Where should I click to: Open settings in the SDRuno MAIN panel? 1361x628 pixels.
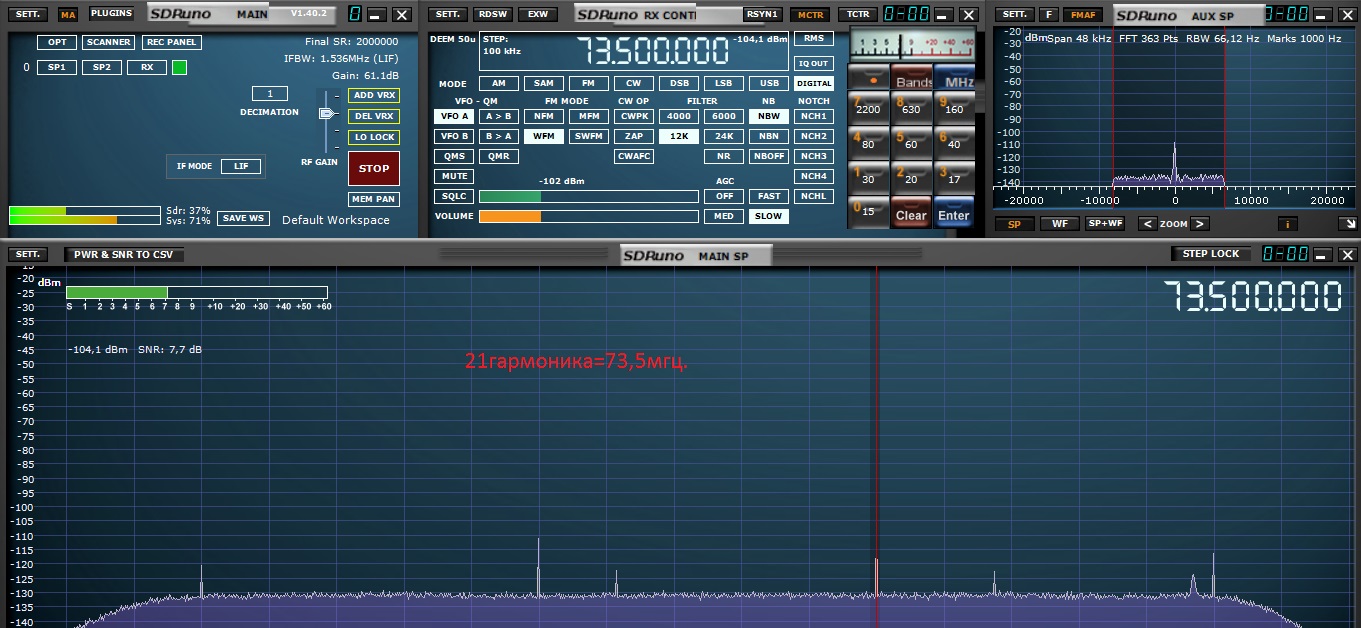click(29, 14)
